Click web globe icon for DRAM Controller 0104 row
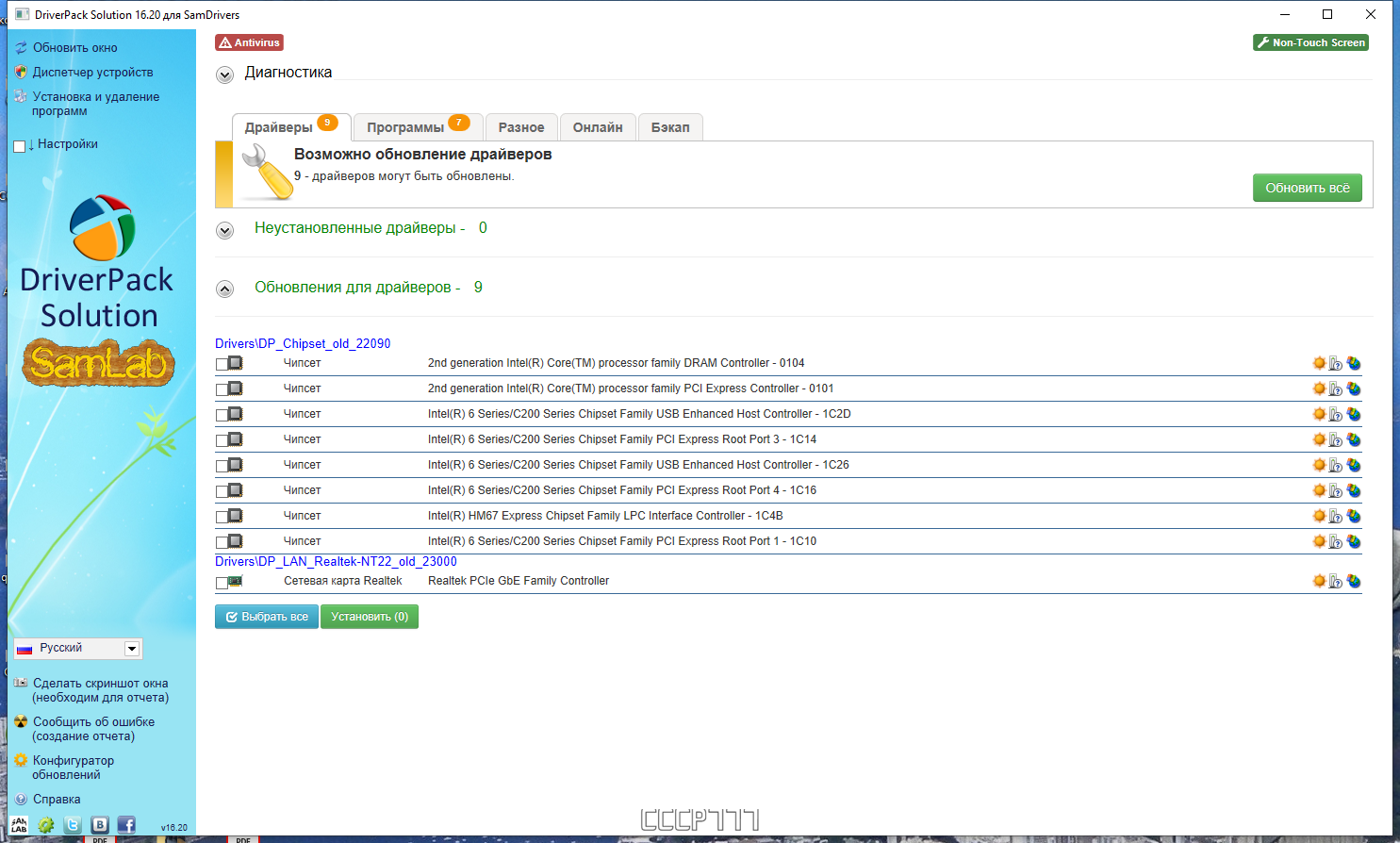This screenshot has width=1400, height=843. (x=1354, y=363)
